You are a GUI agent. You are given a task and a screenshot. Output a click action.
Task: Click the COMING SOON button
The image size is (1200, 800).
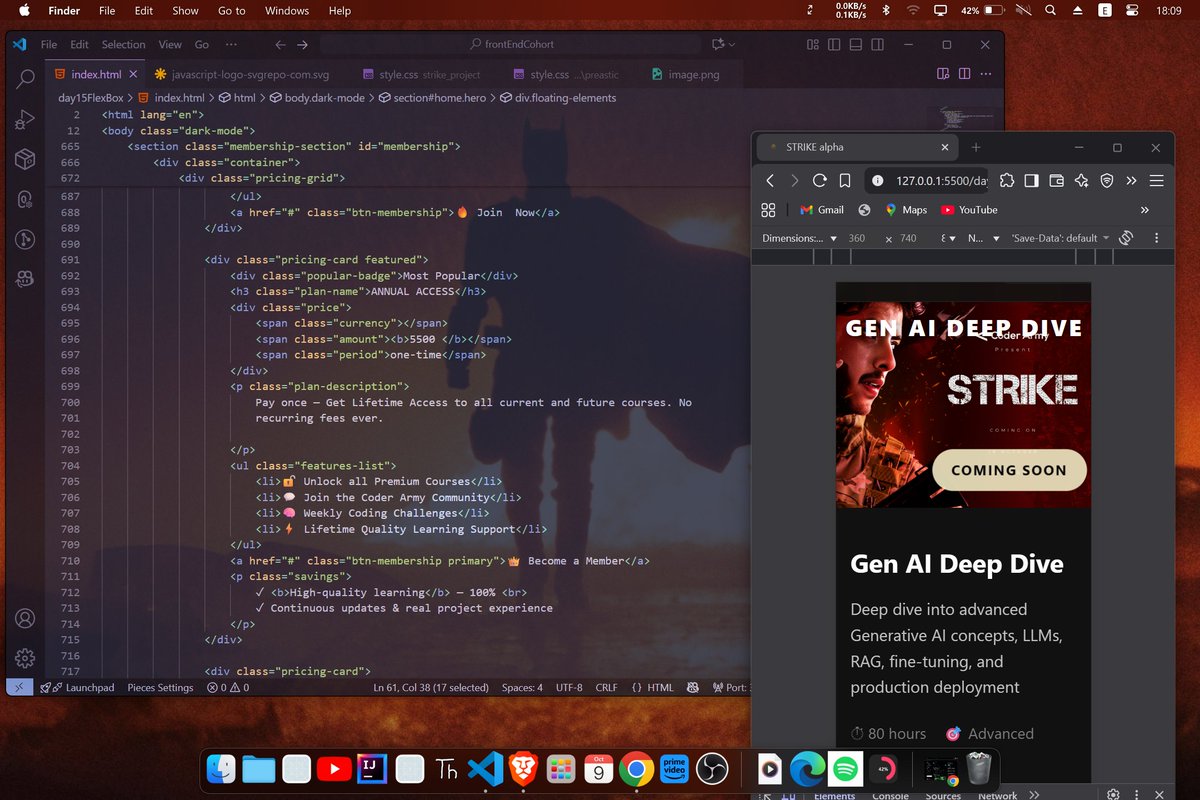pos(1008,470)
